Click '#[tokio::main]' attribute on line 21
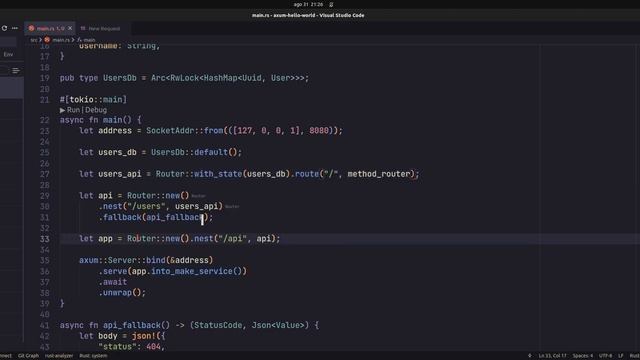This screenshot has width=640, height=360. click(93, 100)
